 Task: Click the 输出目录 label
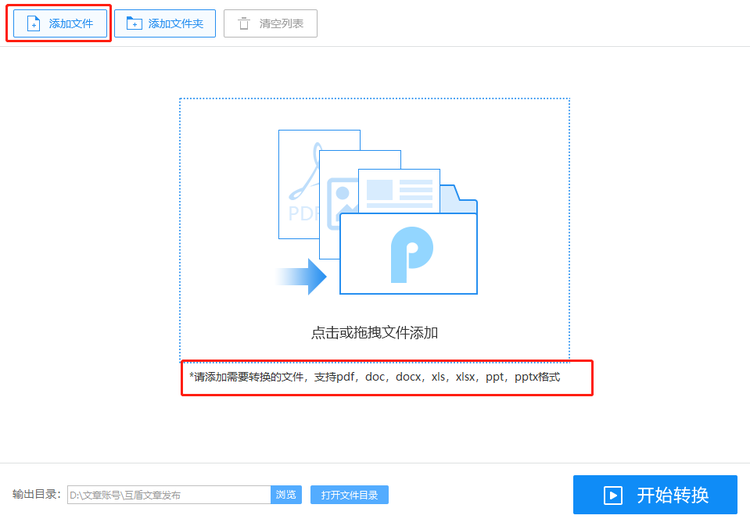click(x=36, y=494)
